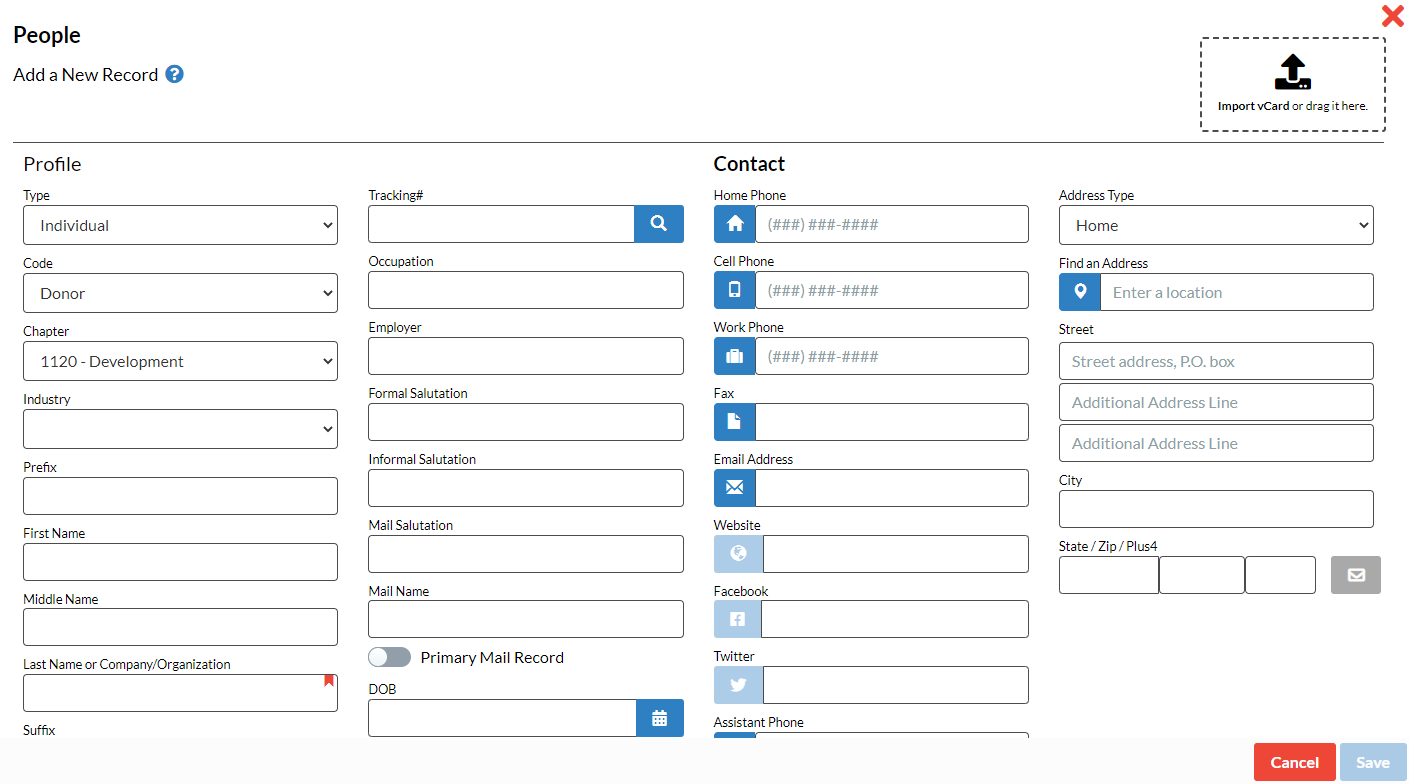Click the Cancel button

[x=1295, y=762]
